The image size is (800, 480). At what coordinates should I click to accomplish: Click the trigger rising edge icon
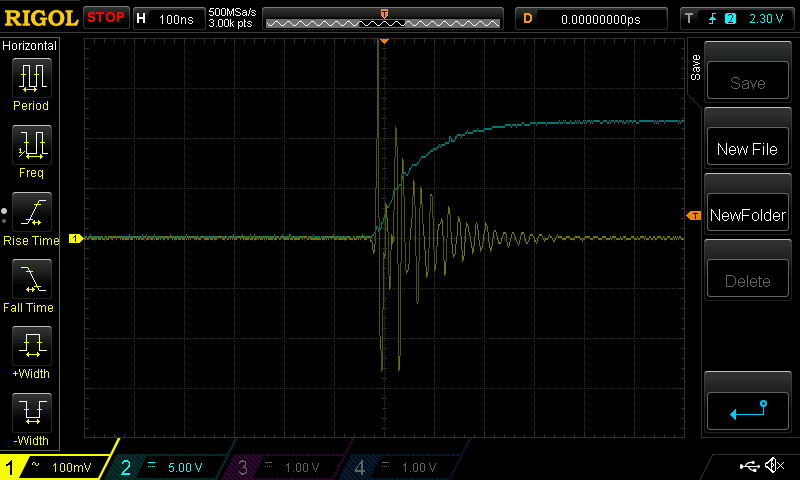pyautogui.click(x=712, y=19)
